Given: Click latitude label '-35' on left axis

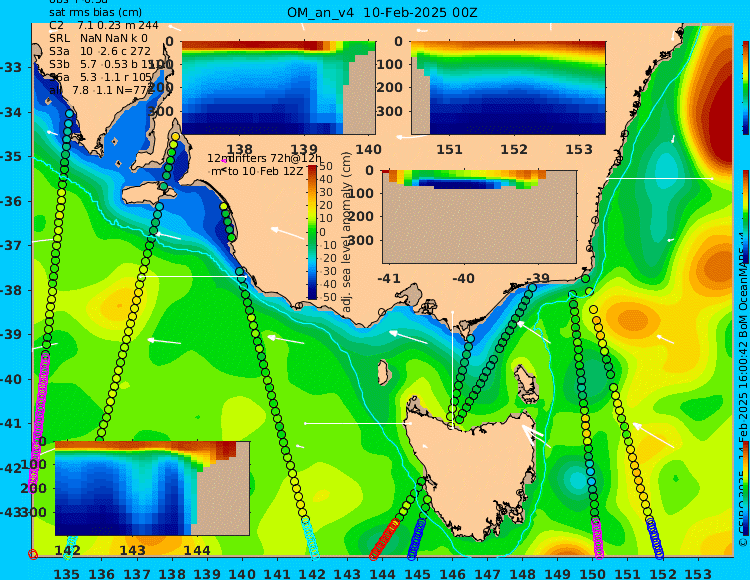Looking at the screenshot, I should (x=11, y=156).
